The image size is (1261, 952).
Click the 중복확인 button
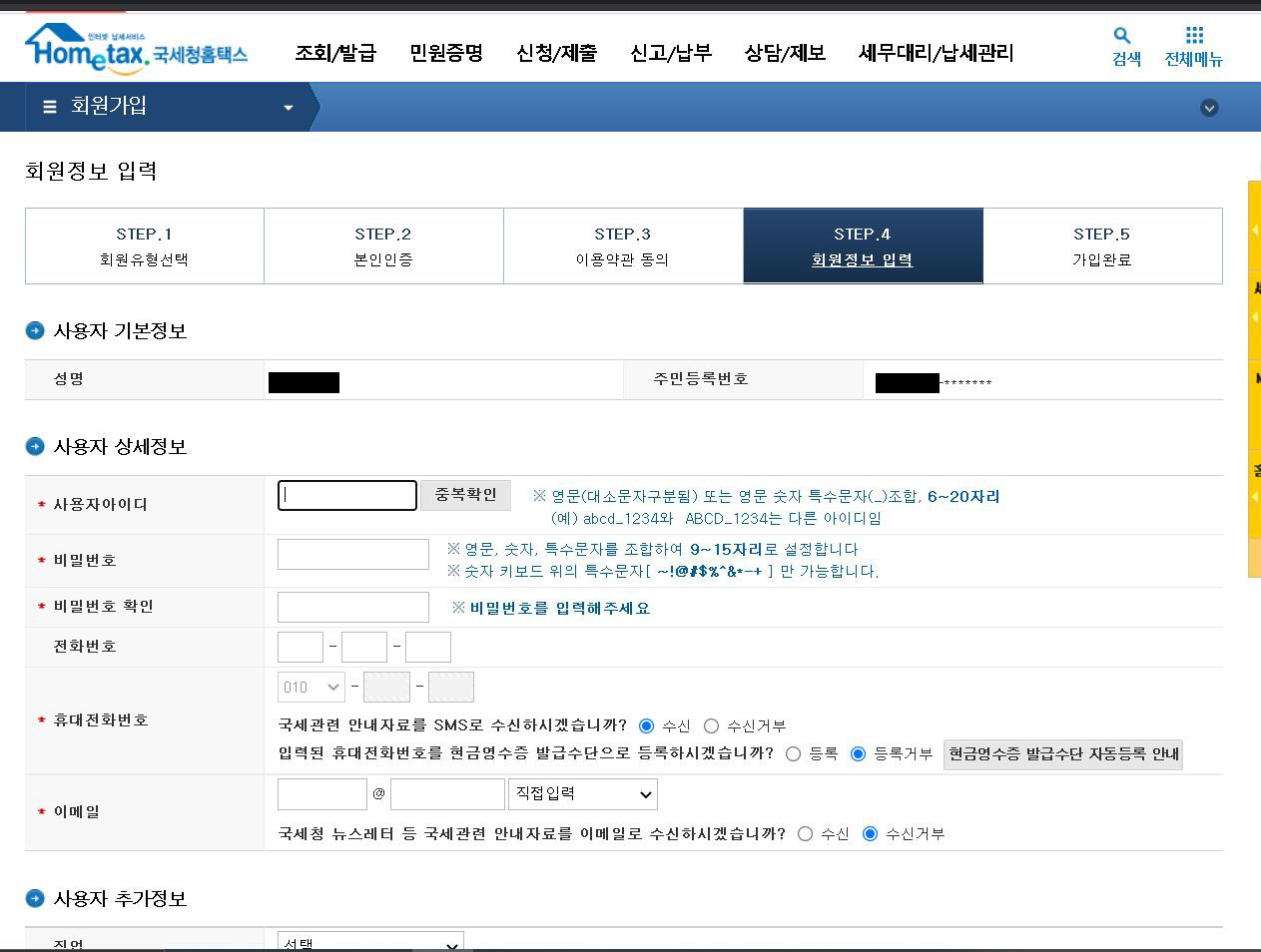tap(466, 495)
